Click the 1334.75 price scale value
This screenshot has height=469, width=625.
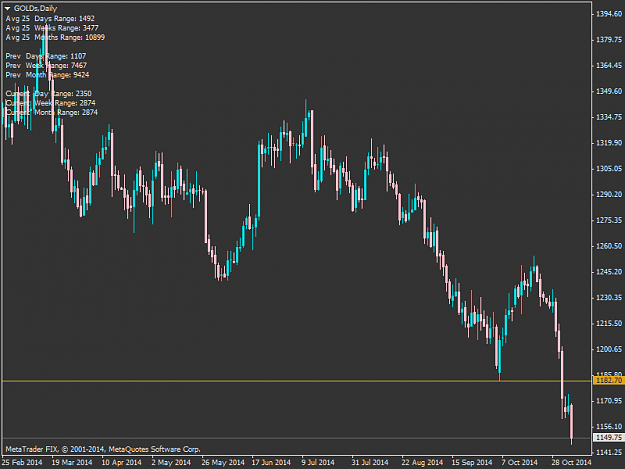pos(609,117)
